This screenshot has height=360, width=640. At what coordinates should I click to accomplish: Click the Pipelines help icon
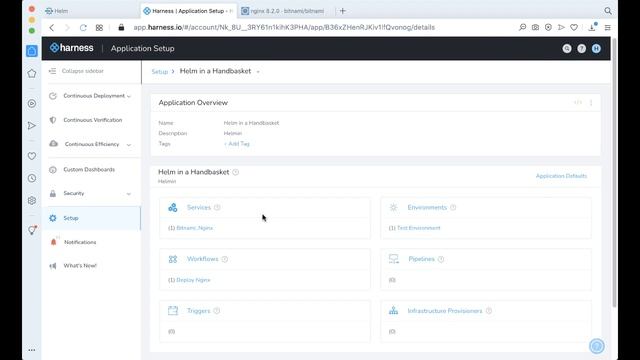pos(441,259)
